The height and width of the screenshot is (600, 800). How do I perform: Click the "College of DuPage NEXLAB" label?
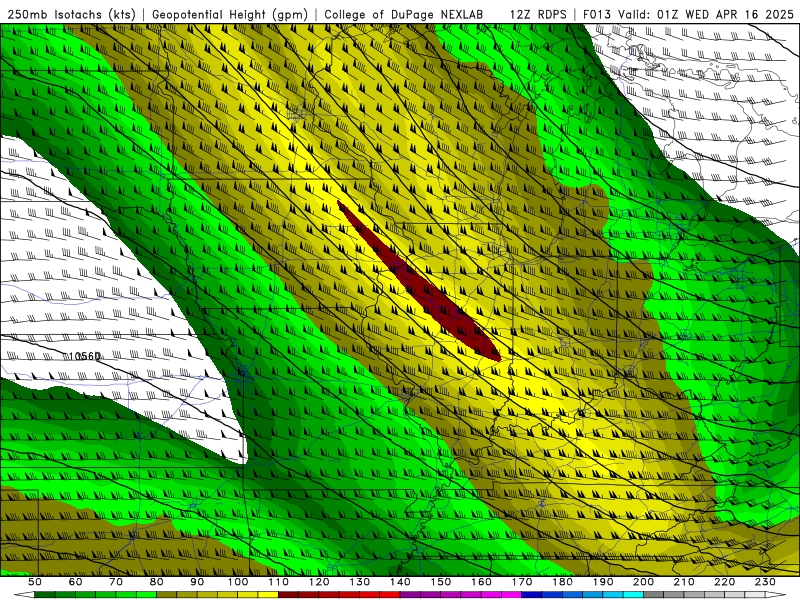404,14
